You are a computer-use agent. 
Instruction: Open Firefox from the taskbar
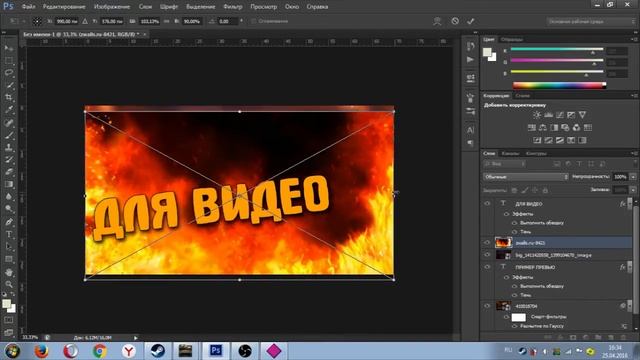[x=41, y=351]
